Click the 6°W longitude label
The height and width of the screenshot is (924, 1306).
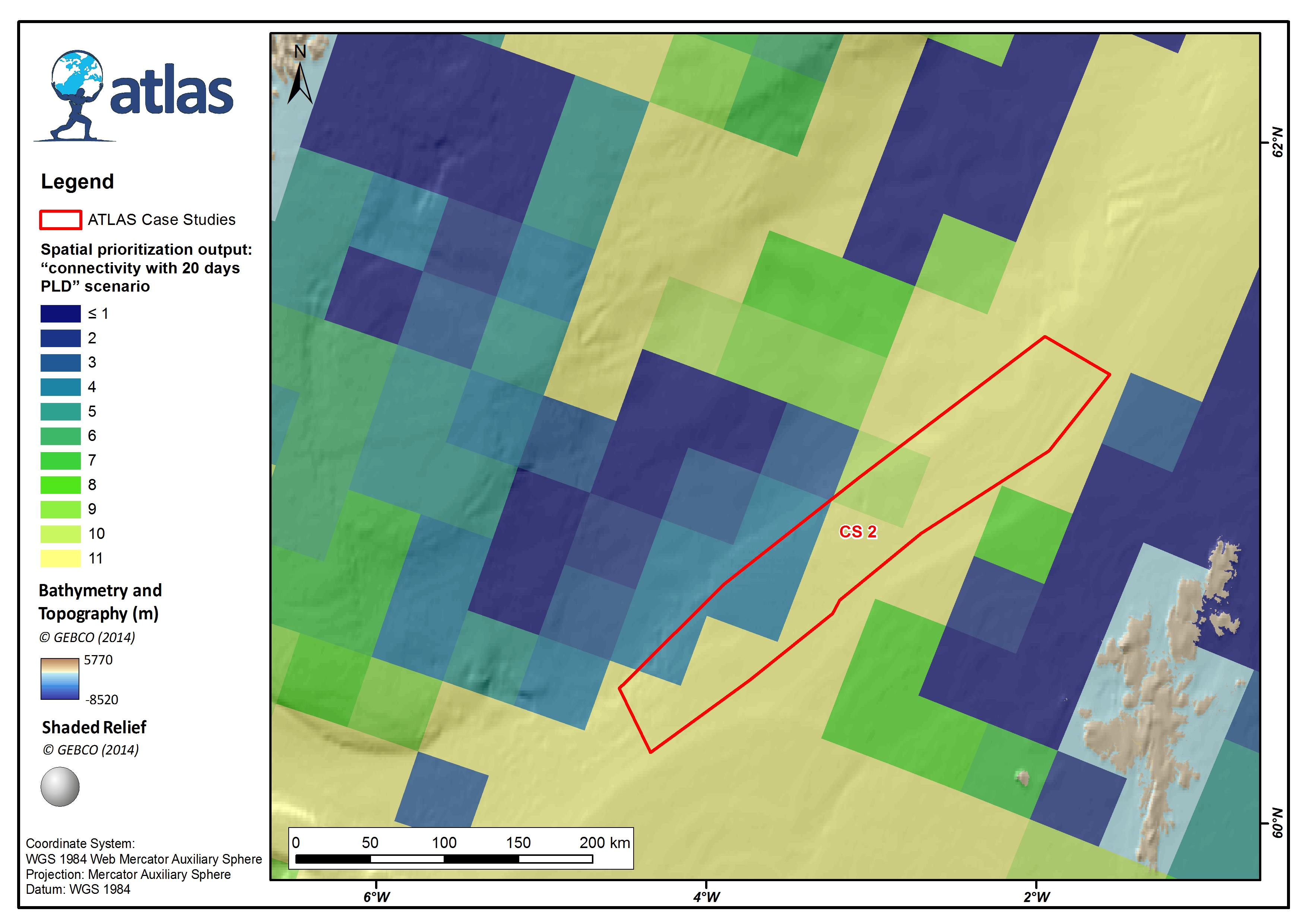click(376, 897)
